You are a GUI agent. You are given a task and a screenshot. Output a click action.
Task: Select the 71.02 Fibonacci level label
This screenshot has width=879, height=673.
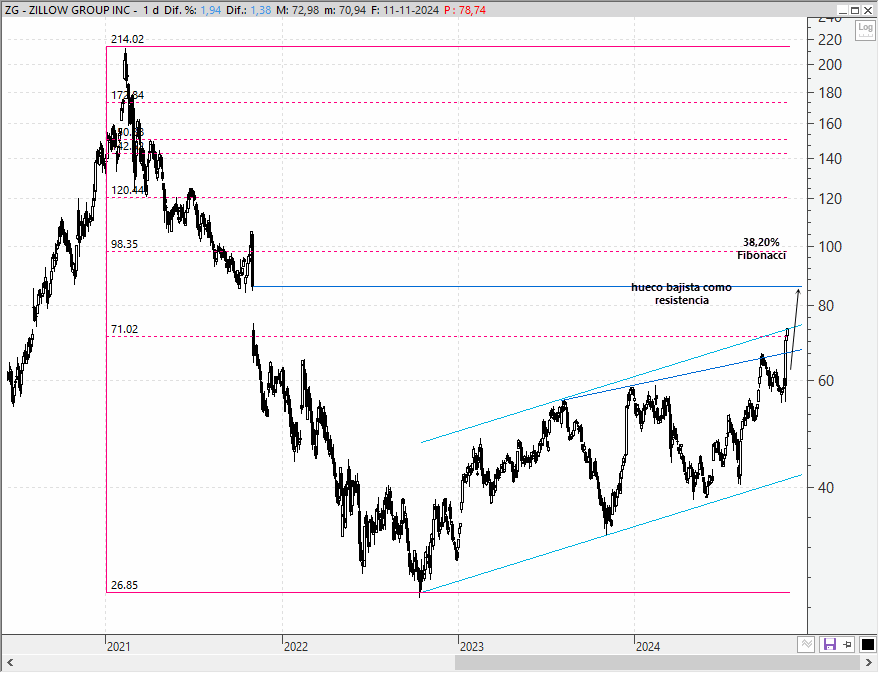(x=124, y=329)
